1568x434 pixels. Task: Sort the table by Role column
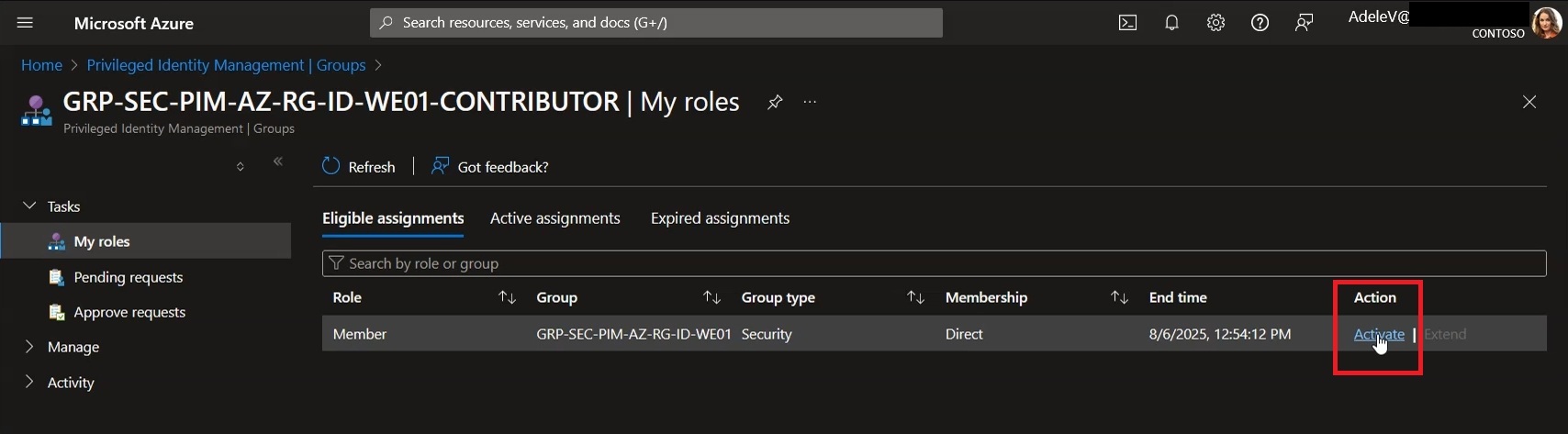coord(507,297)
